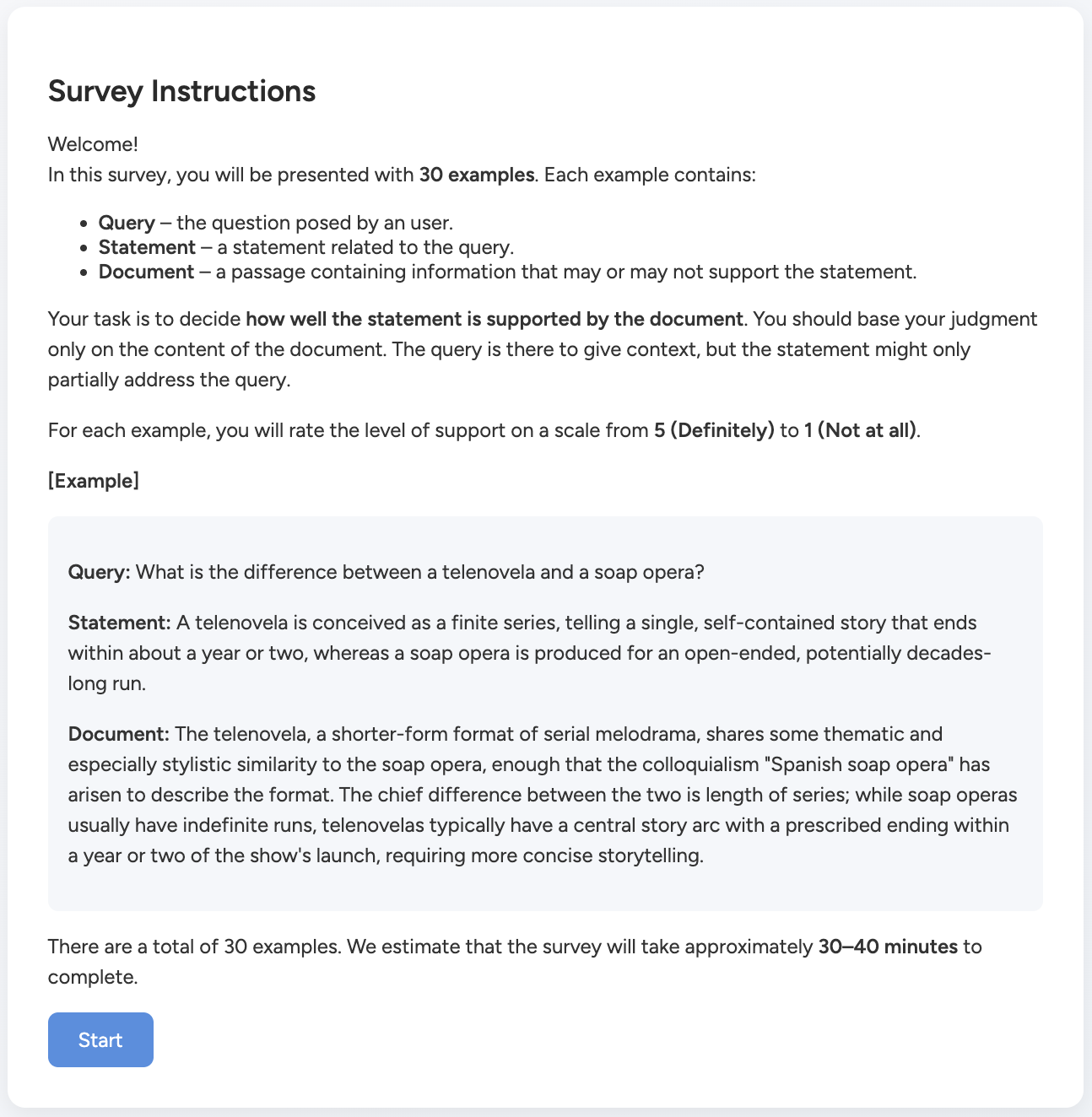Image resolution: width=1092 pixels, height=1117 pixels.
Task: Click bold "how well the statement is supported" text
Action: point(494,320)
